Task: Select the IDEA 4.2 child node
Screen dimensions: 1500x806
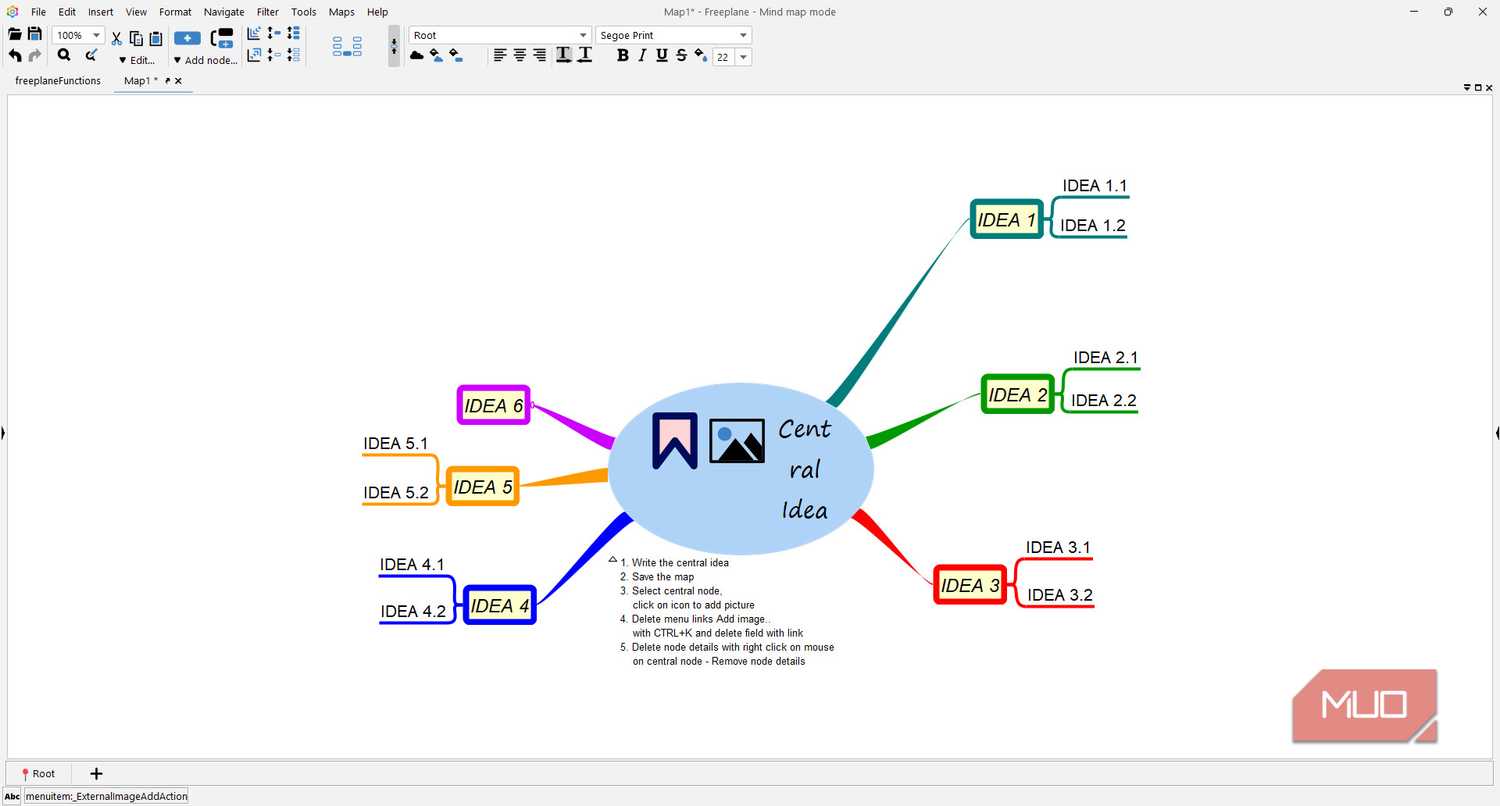Action: point(413,611)
